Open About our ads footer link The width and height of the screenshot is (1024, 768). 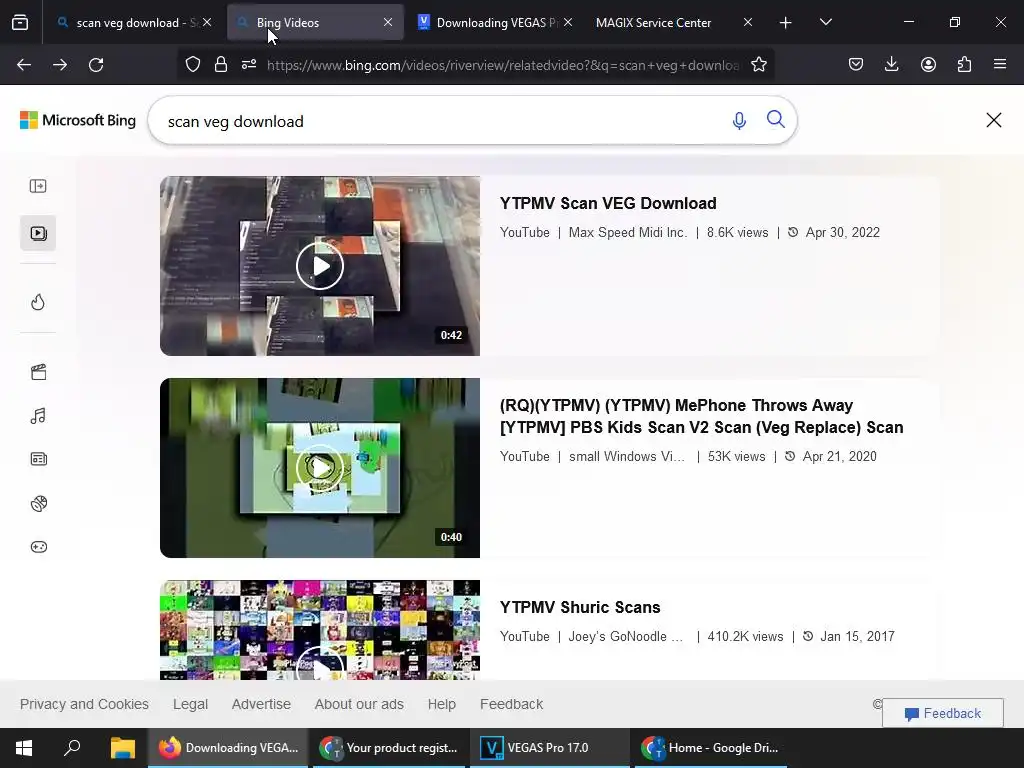(x=359, y=704)
